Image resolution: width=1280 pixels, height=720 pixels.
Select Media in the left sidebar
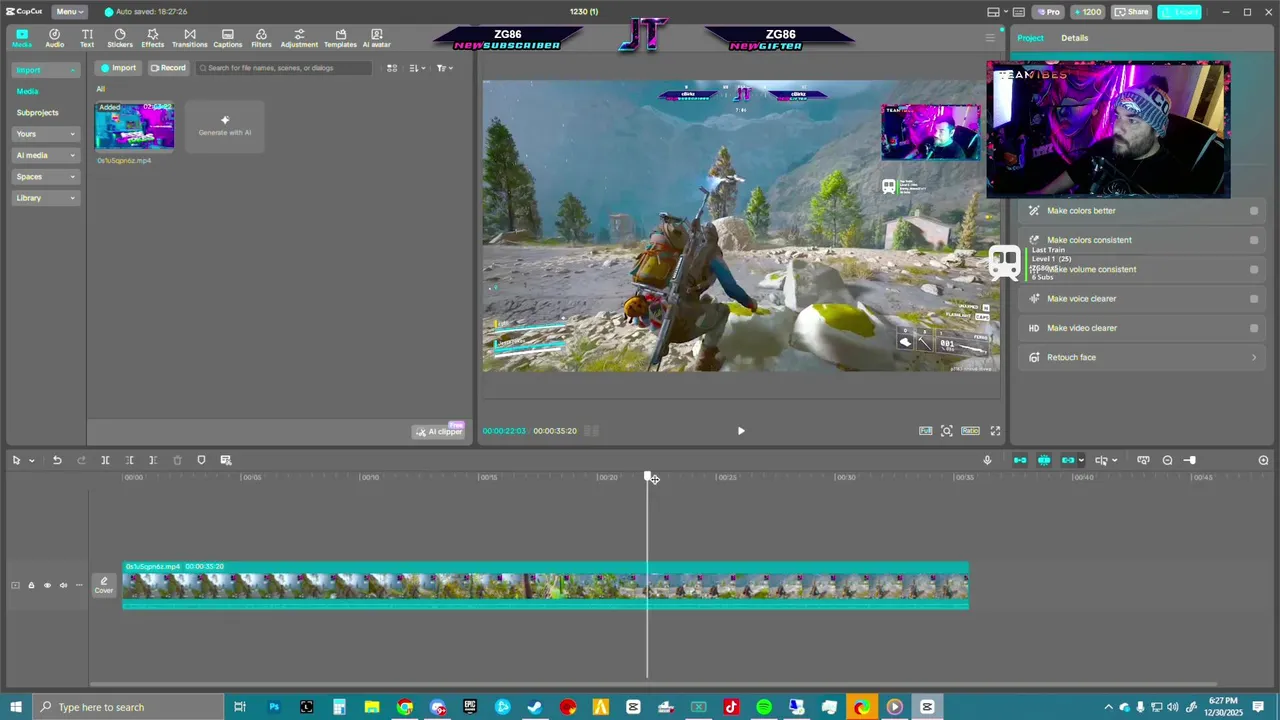[27, 91]
